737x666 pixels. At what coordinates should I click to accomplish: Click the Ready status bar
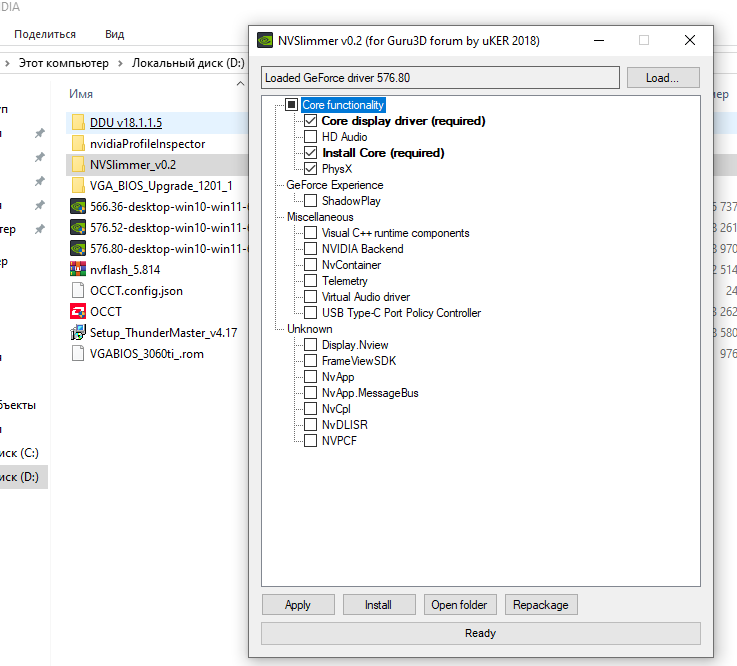(481, 634)
